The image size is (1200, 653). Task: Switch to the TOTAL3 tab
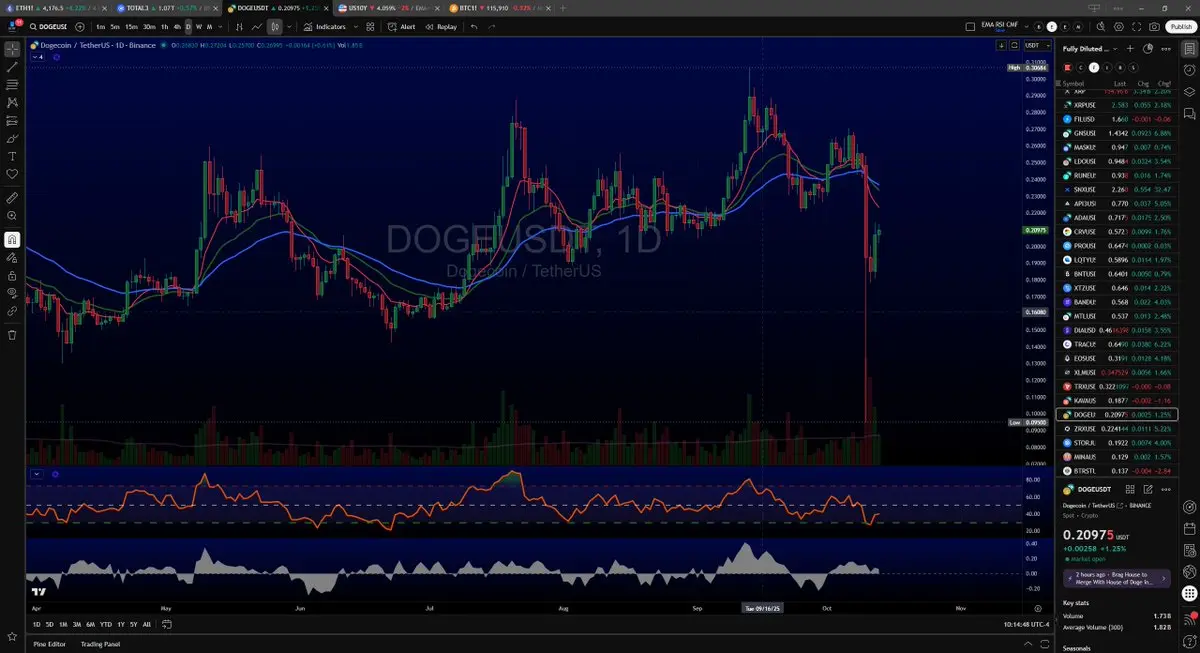165,7
